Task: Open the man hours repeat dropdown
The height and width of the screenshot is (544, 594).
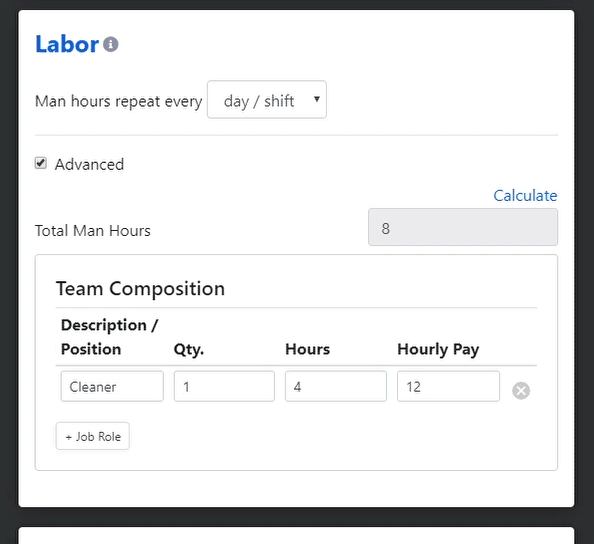Action: (267, 100)
